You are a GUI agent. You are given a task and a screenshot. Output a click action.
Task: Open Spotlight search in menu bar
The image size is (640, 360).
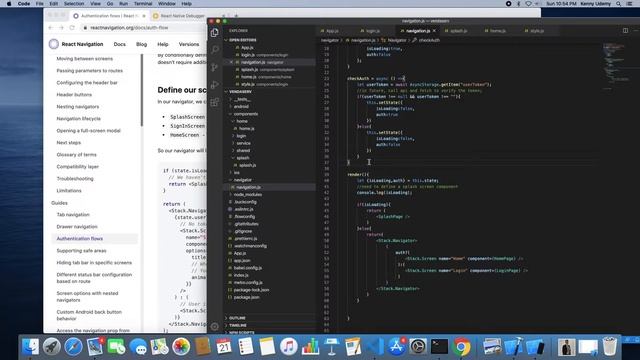[x=618, y=4]
